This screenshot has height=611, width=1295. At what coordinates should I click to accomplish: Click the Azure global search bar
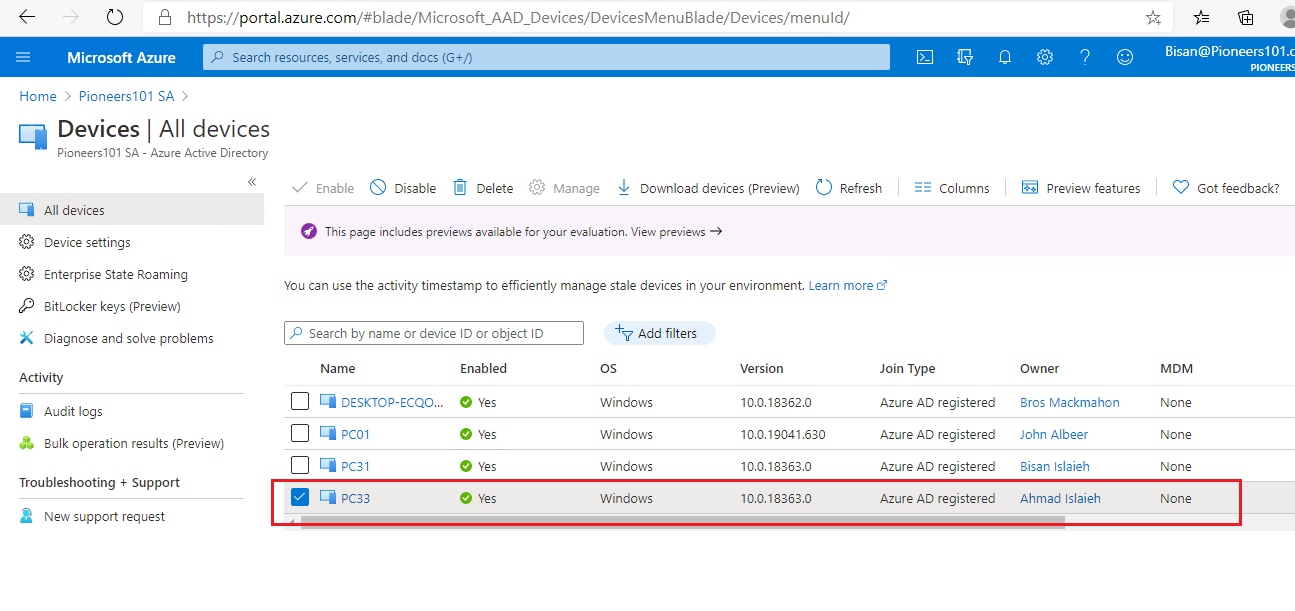(x=546, y=57)
